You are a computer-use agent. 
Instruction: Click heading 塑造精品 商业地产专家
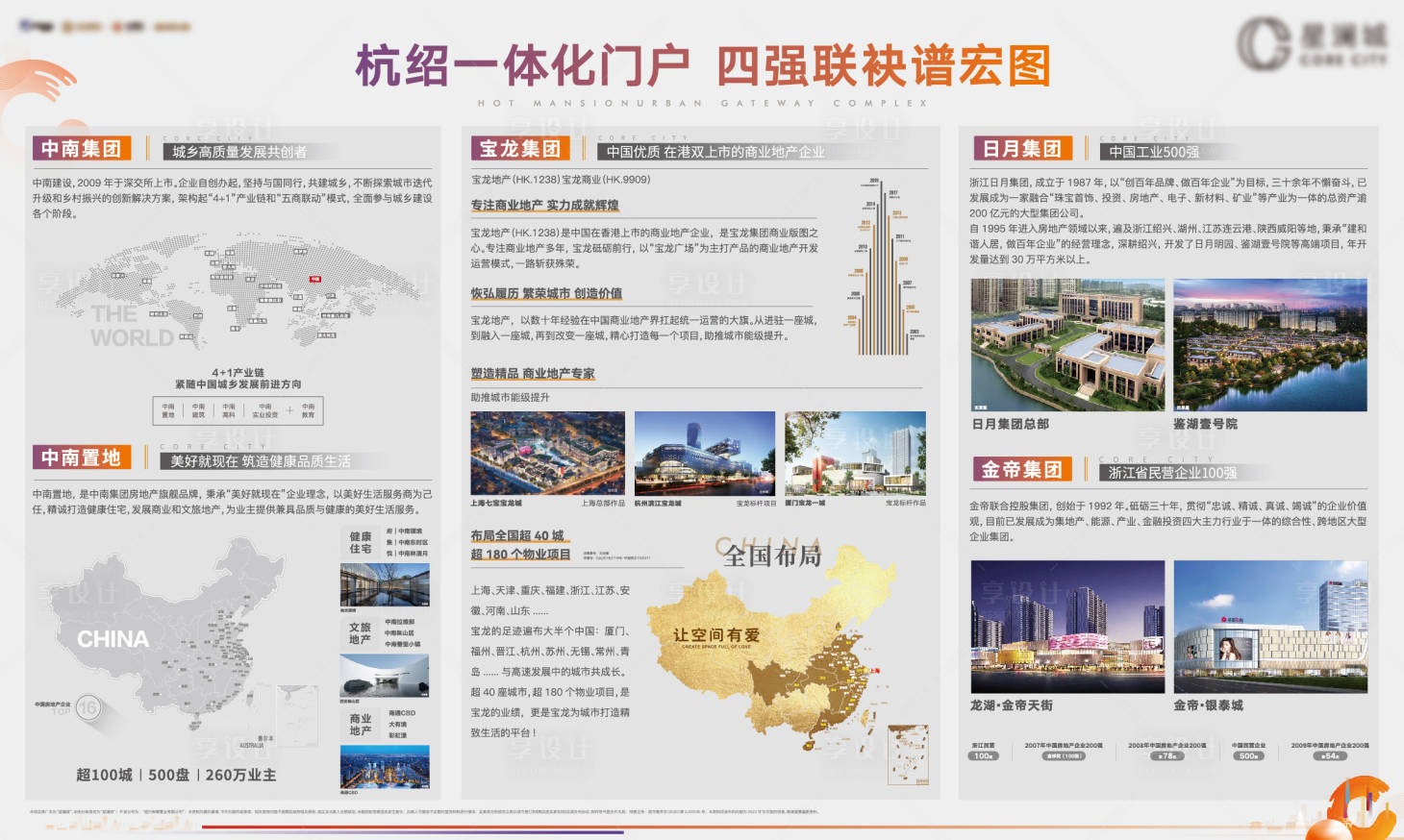coord(533,374)
